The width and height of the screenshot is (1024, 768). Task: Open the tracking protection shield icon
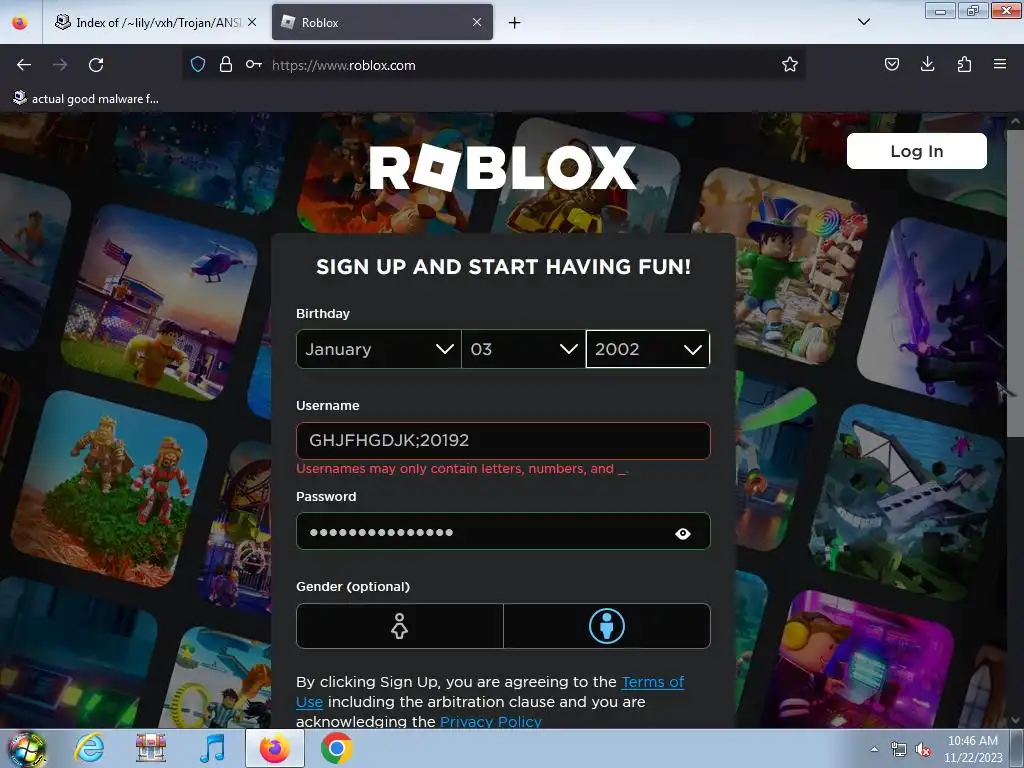tap(198, 65)
